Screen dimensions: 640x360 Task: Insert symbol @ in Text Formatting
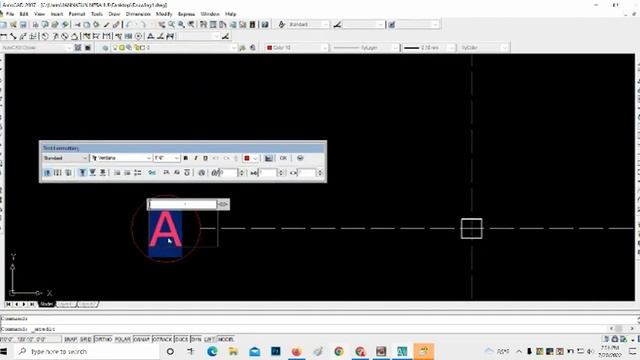point(202,173)
